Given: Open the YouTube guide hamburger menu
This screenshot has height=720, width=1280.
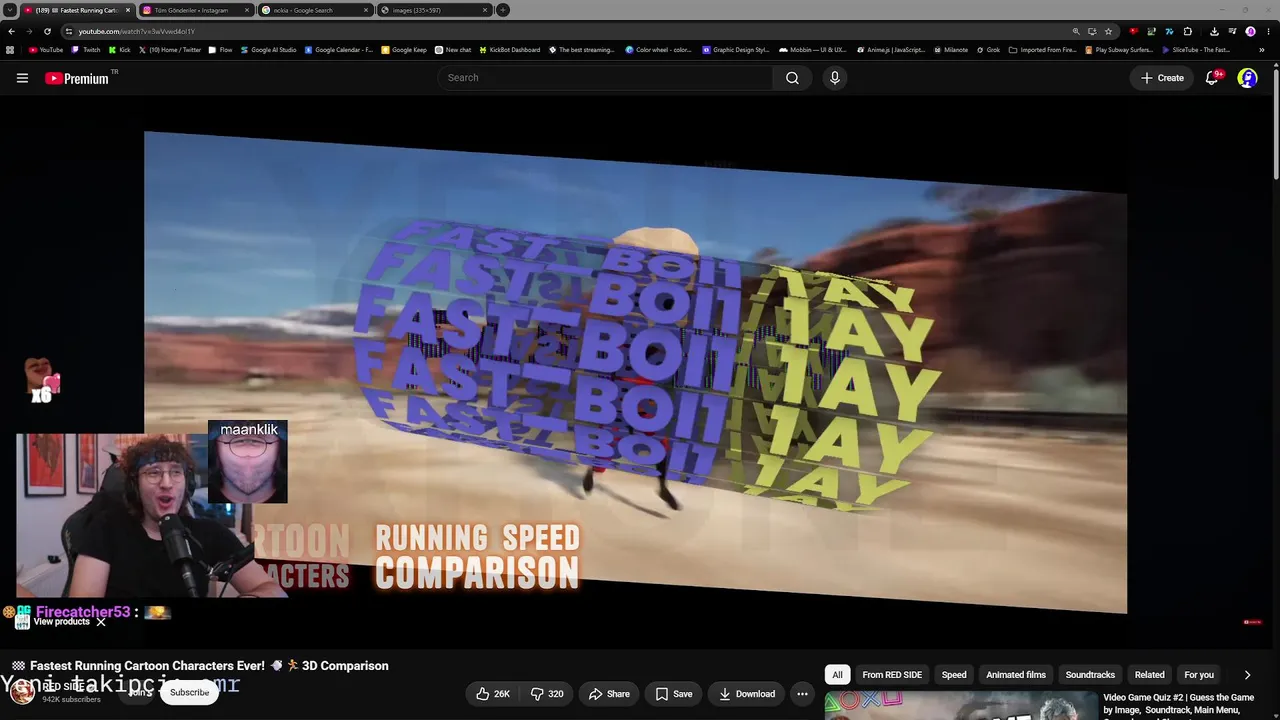Looking at the screenshot, I should (22, 78).
